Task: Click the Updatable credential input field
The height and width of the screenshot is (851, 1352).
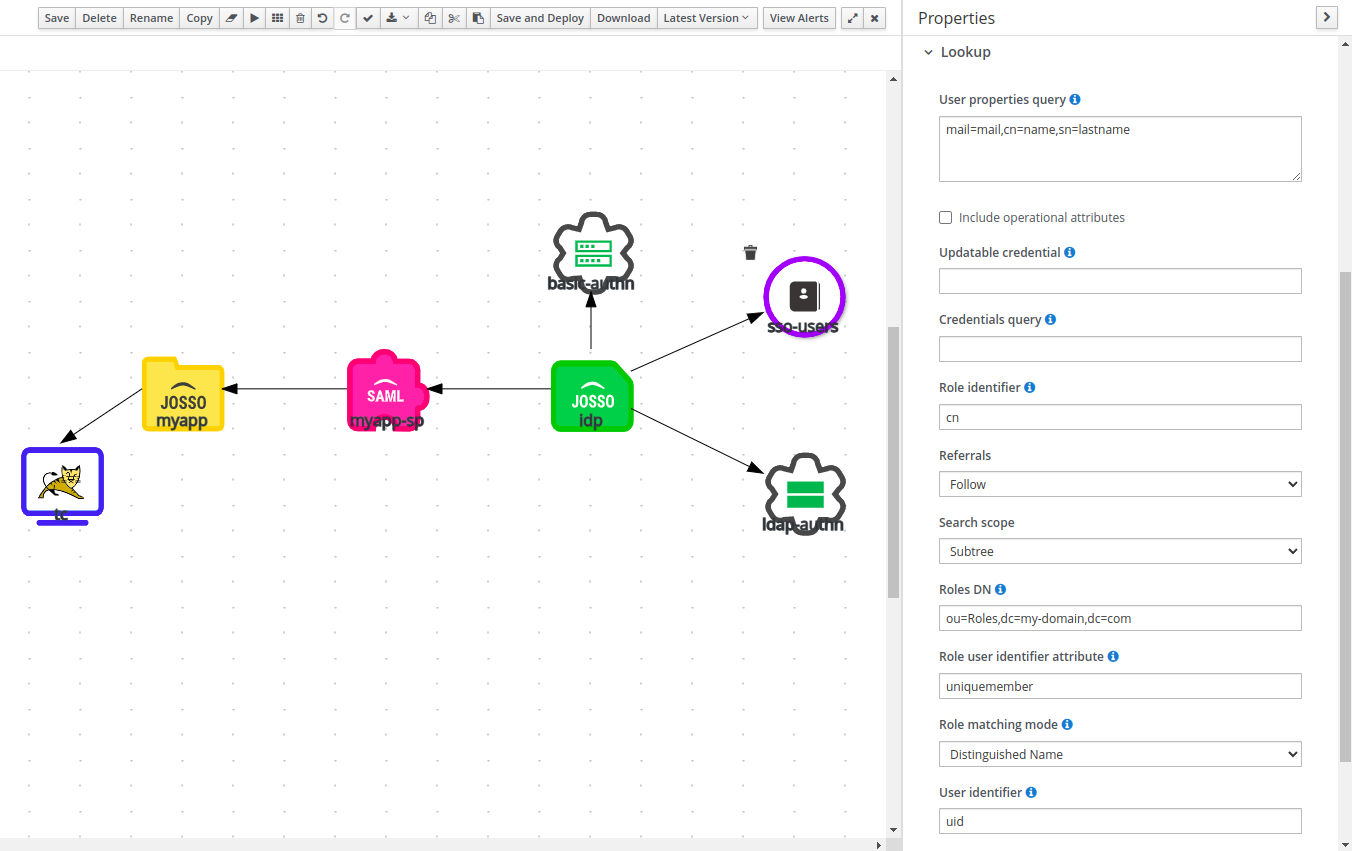Action: (1120, 281)
